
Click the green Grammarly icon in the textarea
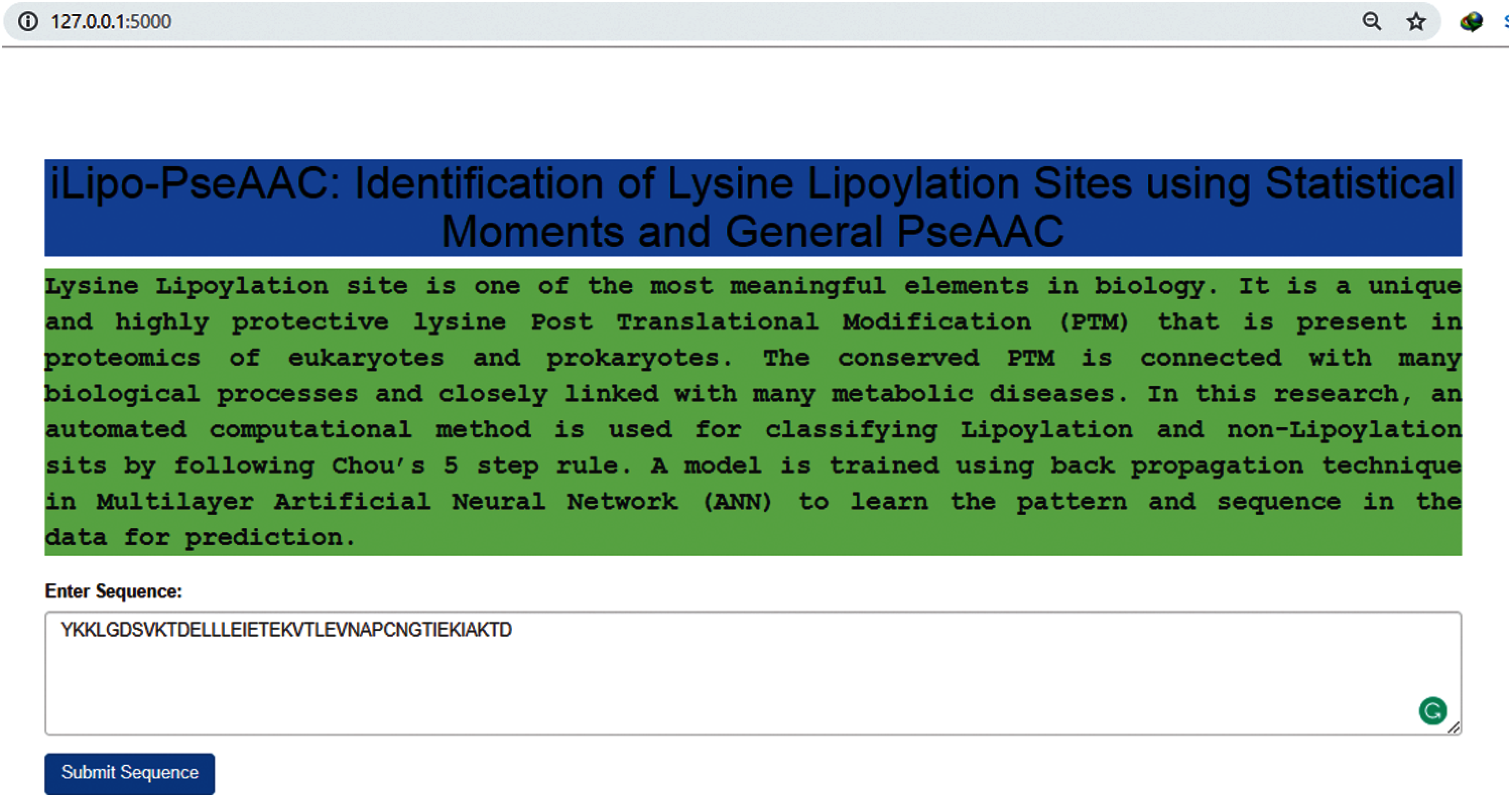[1432, 711]
